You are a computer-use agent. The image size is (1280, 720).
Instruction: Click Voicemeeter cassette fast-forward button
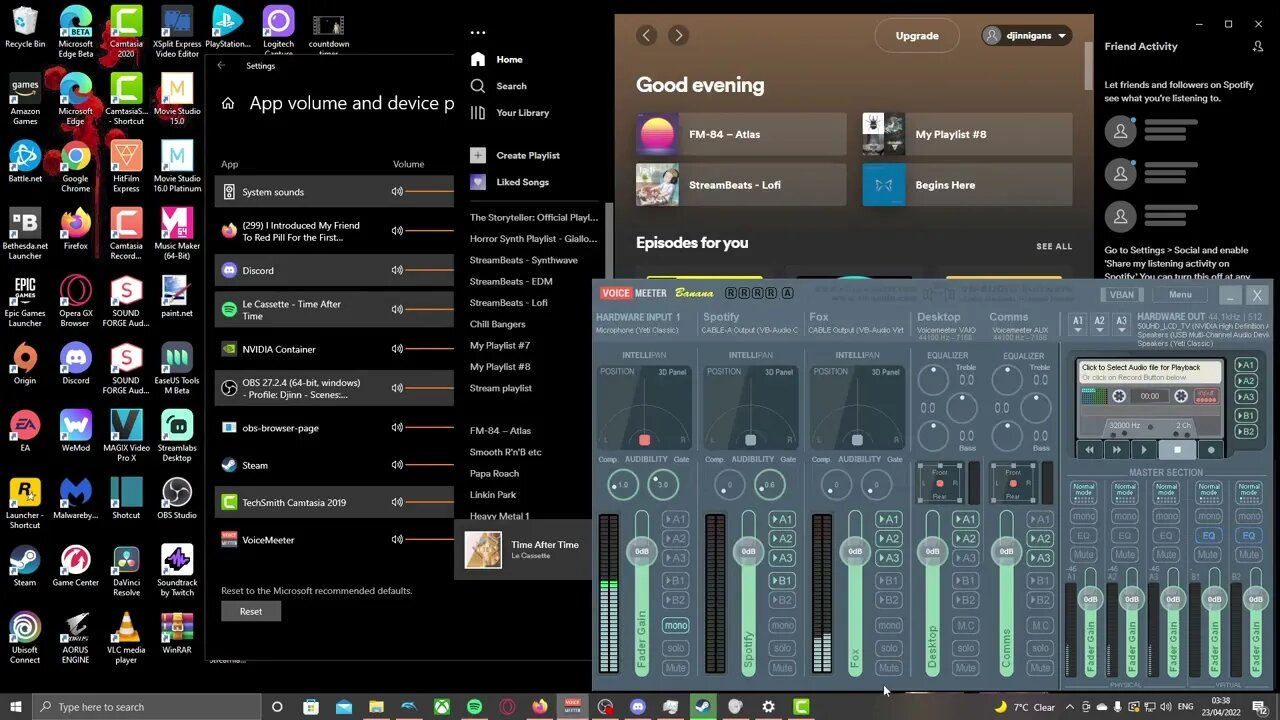1117,450
